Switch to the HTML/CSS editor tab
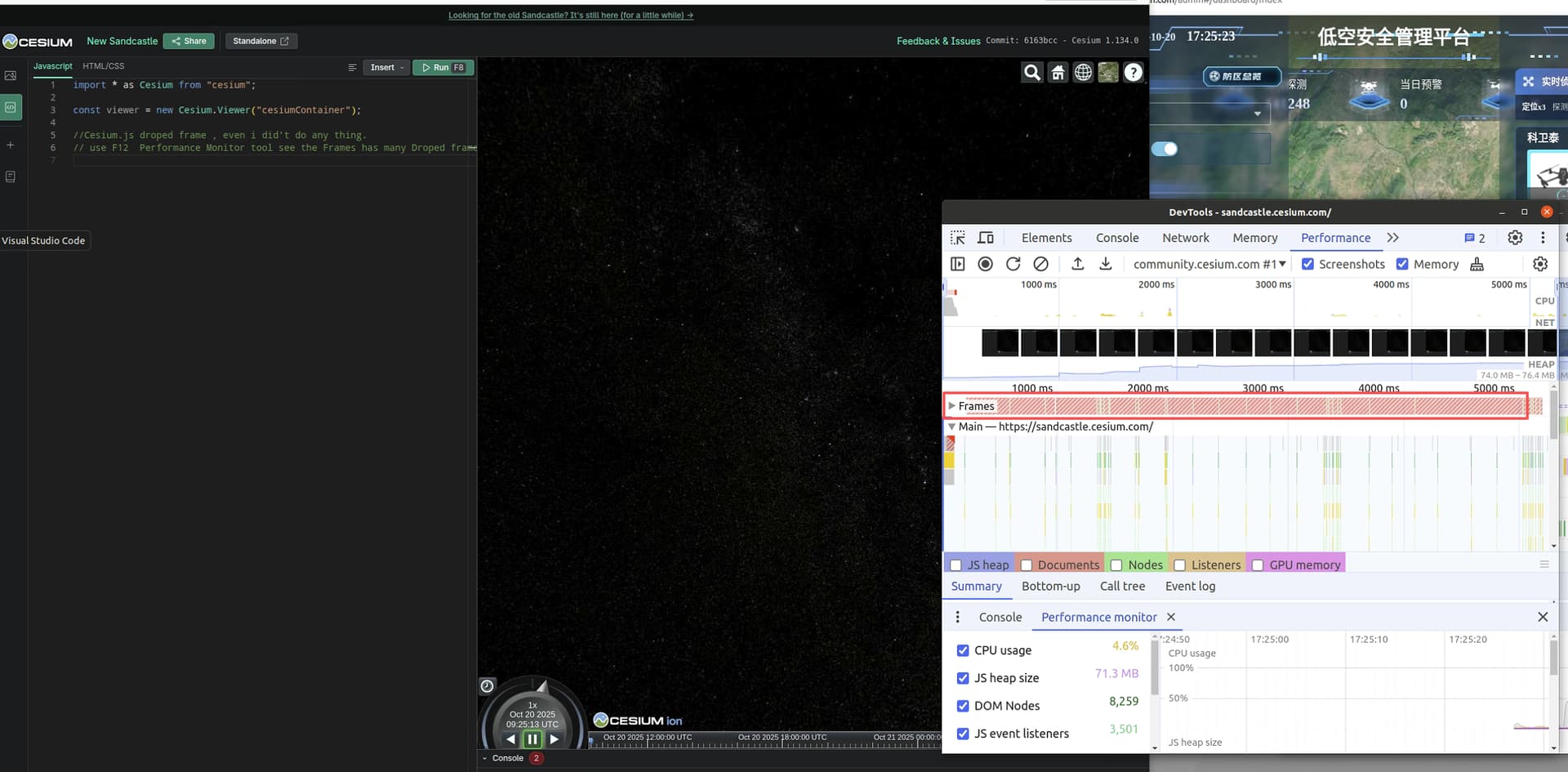Image resolution: width=1568 pixels, height=772 pixels. 103,66
